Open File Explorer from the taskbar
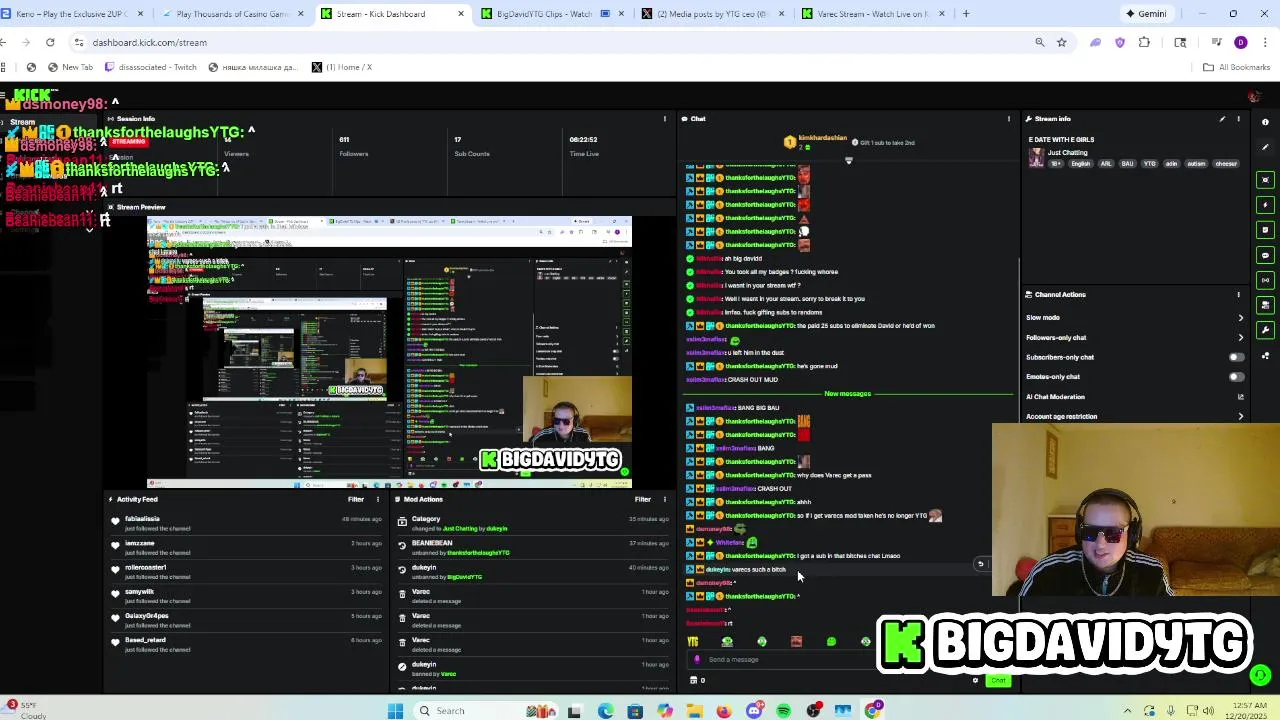The height and width of the screenshot is (720, 1280). [x=694, y=711]
